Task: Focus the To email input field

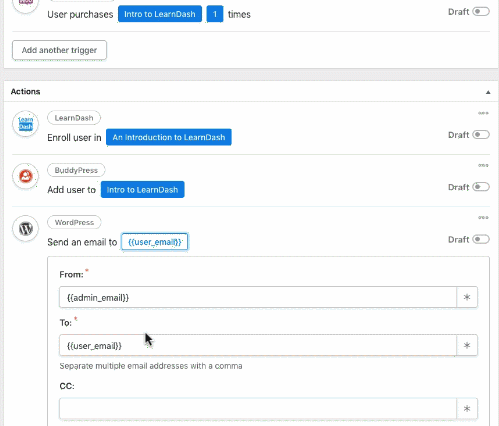Action: pos(258,345)
